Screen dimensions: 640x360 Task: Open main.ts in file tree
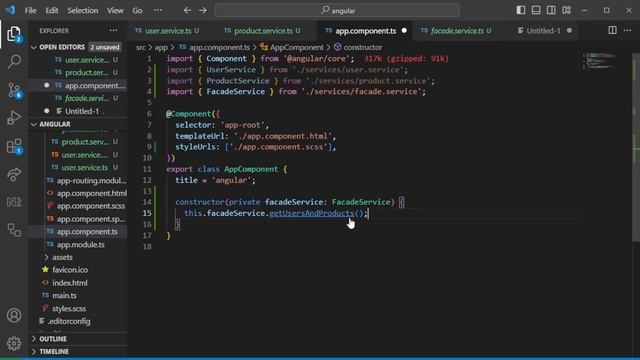[x=64, y=296]
